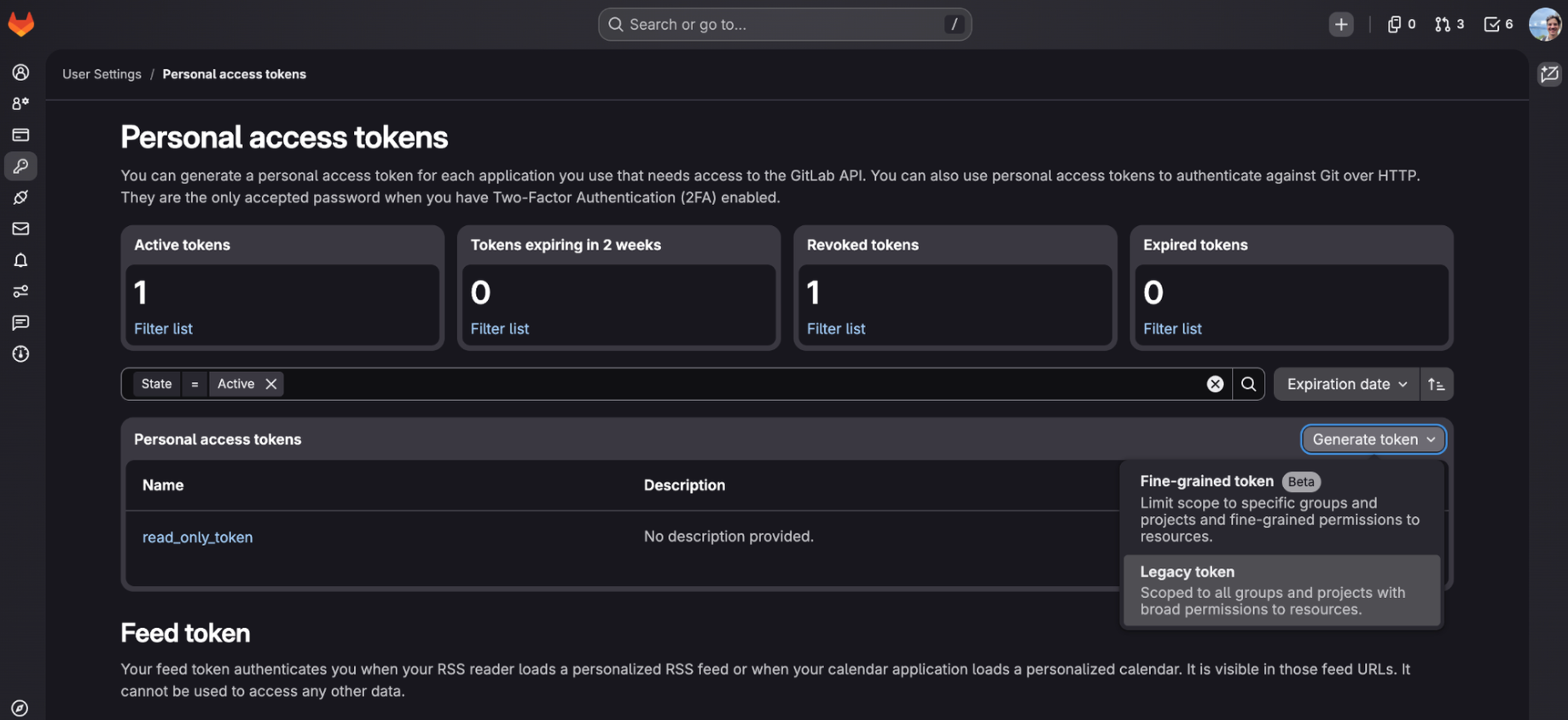The image size is (1568, 720).
Task: Click the Active value in the filter chip
Action: [x=235, y=384]
